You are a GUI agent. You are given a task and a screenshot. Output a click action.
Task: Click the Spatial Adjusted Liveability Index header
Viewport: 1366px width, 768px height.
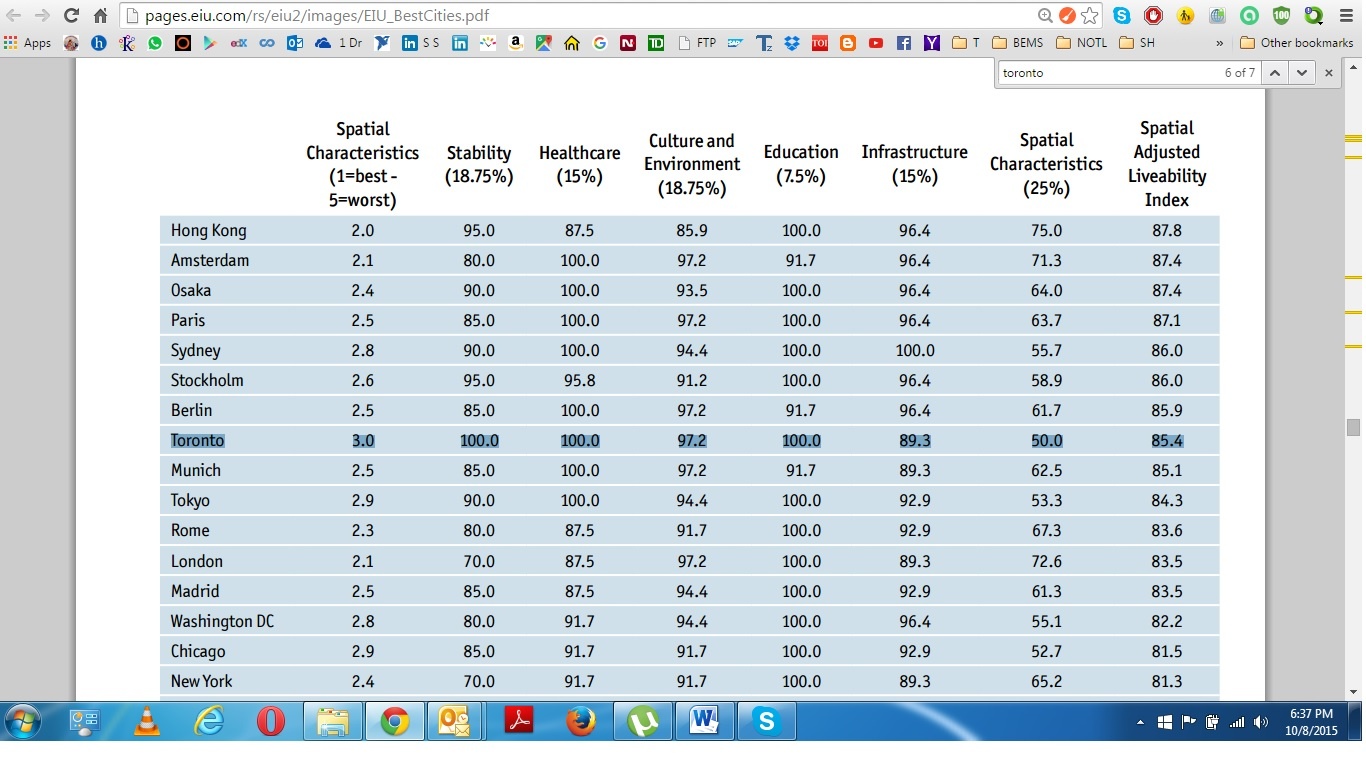click(1167, 164)
